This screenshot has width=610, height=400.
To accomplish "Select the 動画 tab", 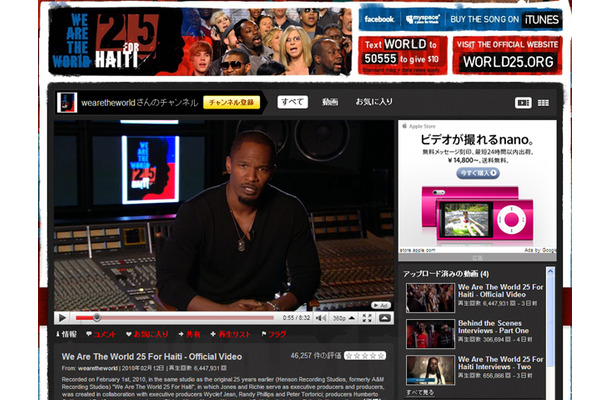I will click(x=330, y=102).
